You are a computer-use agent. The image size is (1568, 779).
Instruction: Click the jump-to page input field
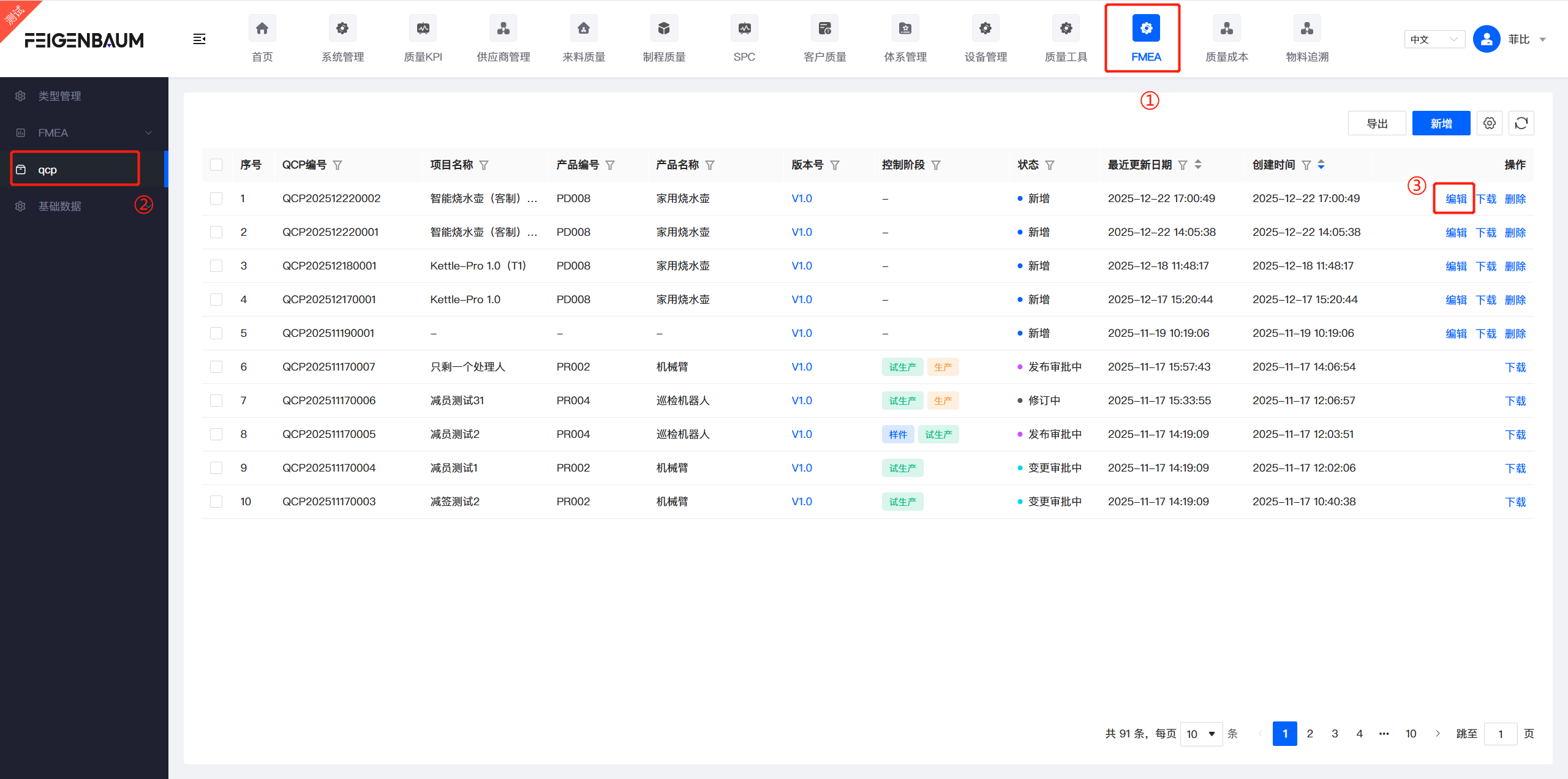point(1500,734)
